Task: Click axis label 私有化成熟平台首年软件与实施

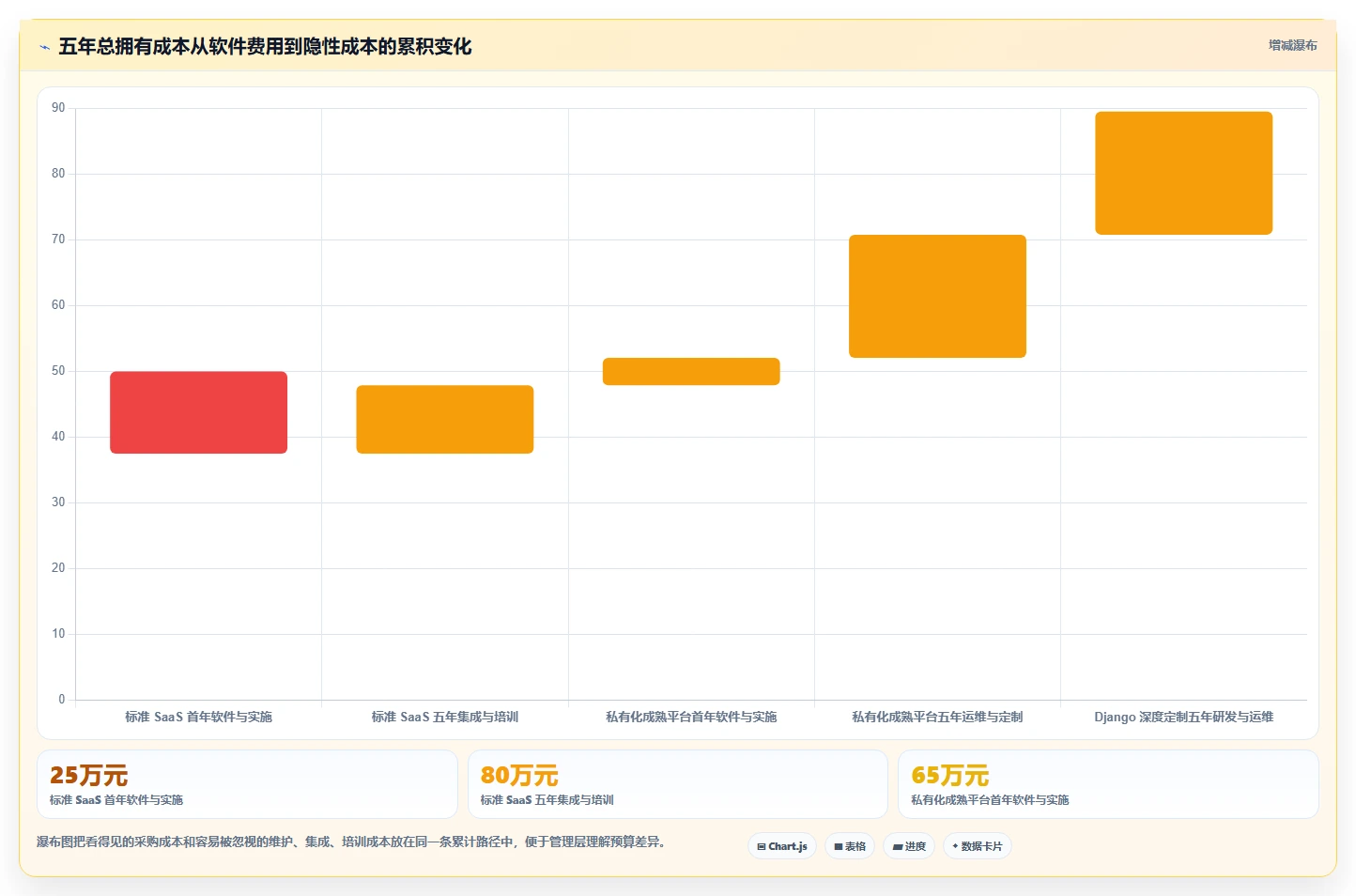Action: click(x=691, y=717)
